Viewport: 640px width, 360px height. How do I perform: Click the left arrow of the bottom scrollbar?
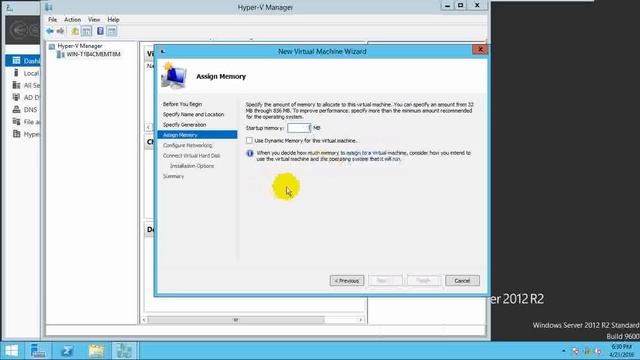144,320
